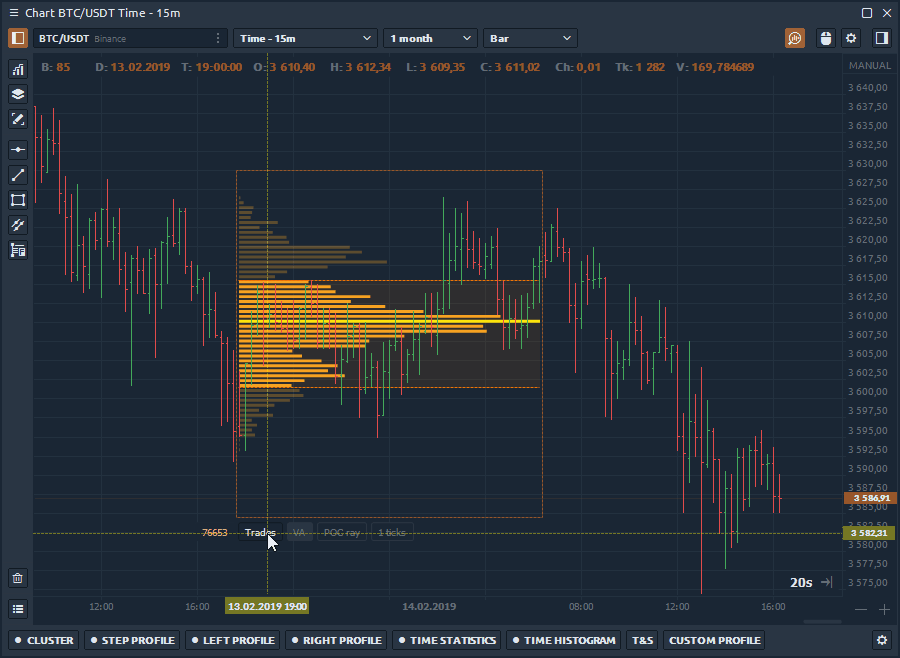This screenshot has width=900, height=658.
Task: Open the mouse trading mode icon
Action: click(825, 38)
